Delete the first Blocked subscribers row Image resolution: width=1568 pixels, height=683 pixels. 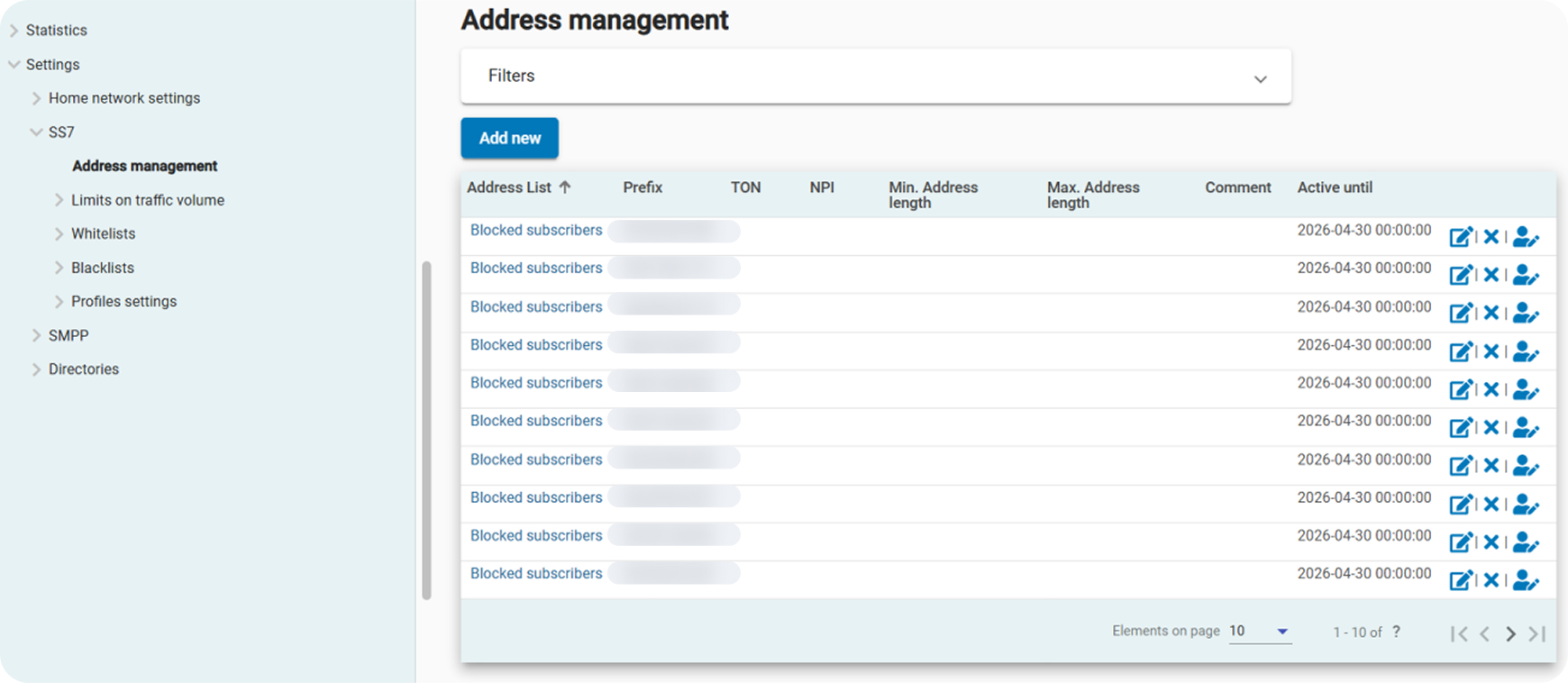[x=1491, y=237]
